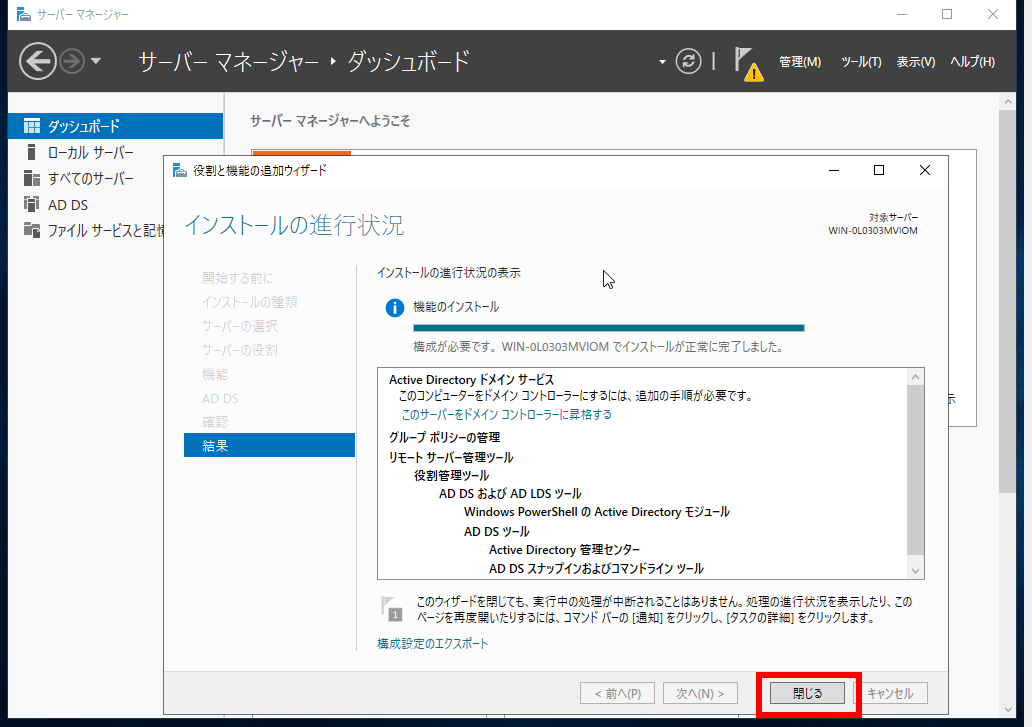Open navigation history dropdown arrow
The height and width of the screenshot is (727, 1032).
pyautogui.click(x=96, y=61)
